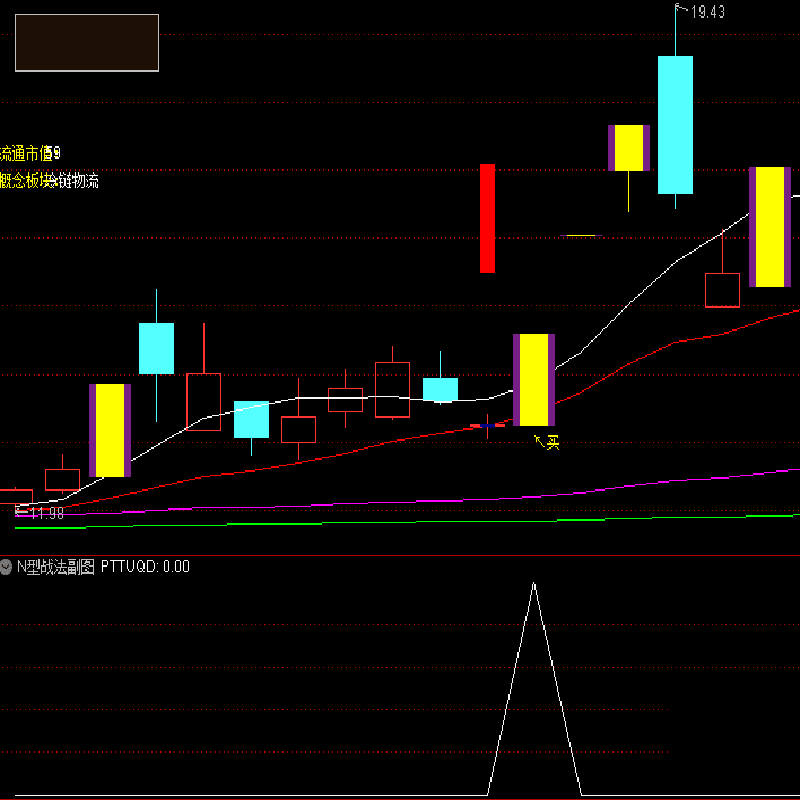Click the dark box in top-left corner
Viewport: 800px width, 800px height.
click(x=87, y=43)
